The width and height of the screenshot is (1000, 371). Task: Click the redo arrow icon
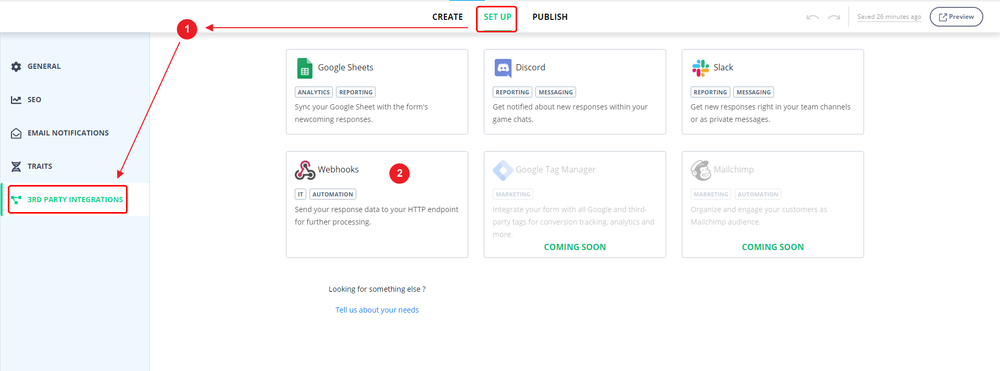point(834,17)
